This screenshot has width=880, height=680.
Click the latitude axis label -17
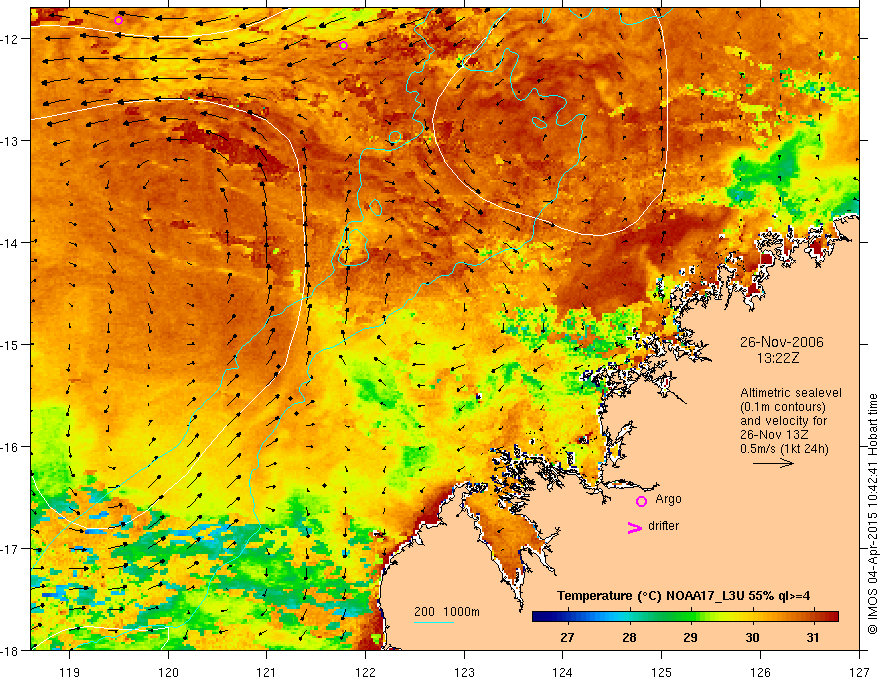[x=10, y=548]
